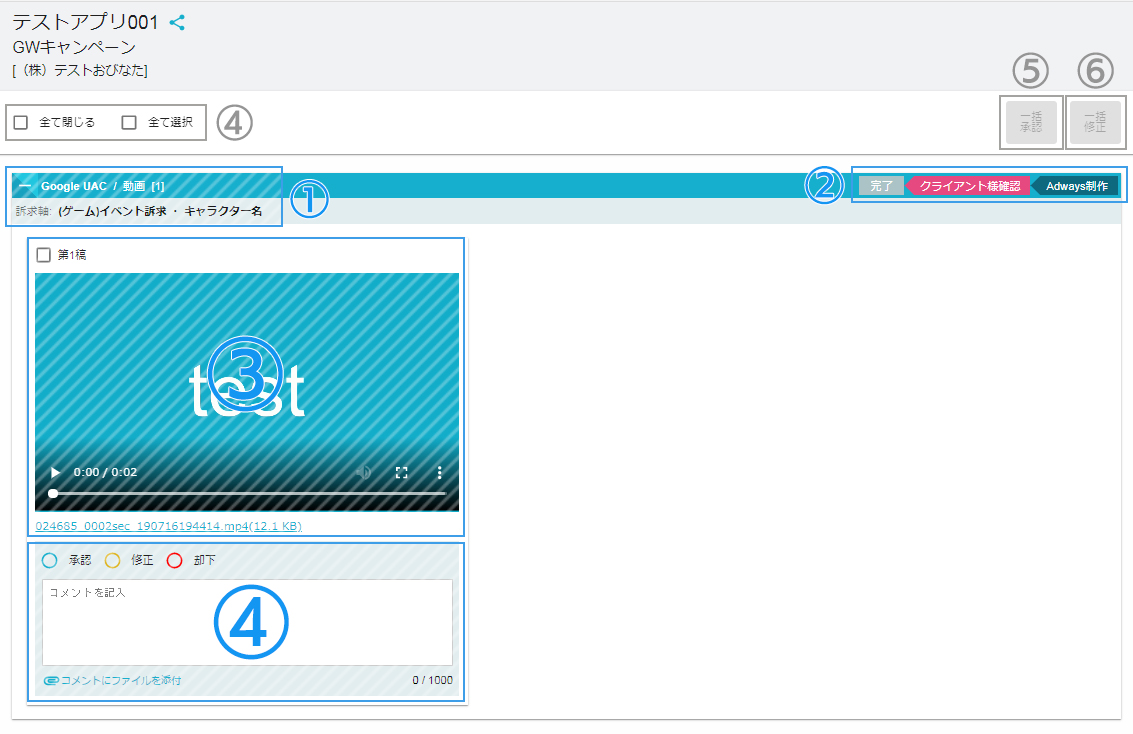Mute the video with the speaker icon
Image resolution: width=1133 pixels, height=734 pixels.
click(364, 472)
